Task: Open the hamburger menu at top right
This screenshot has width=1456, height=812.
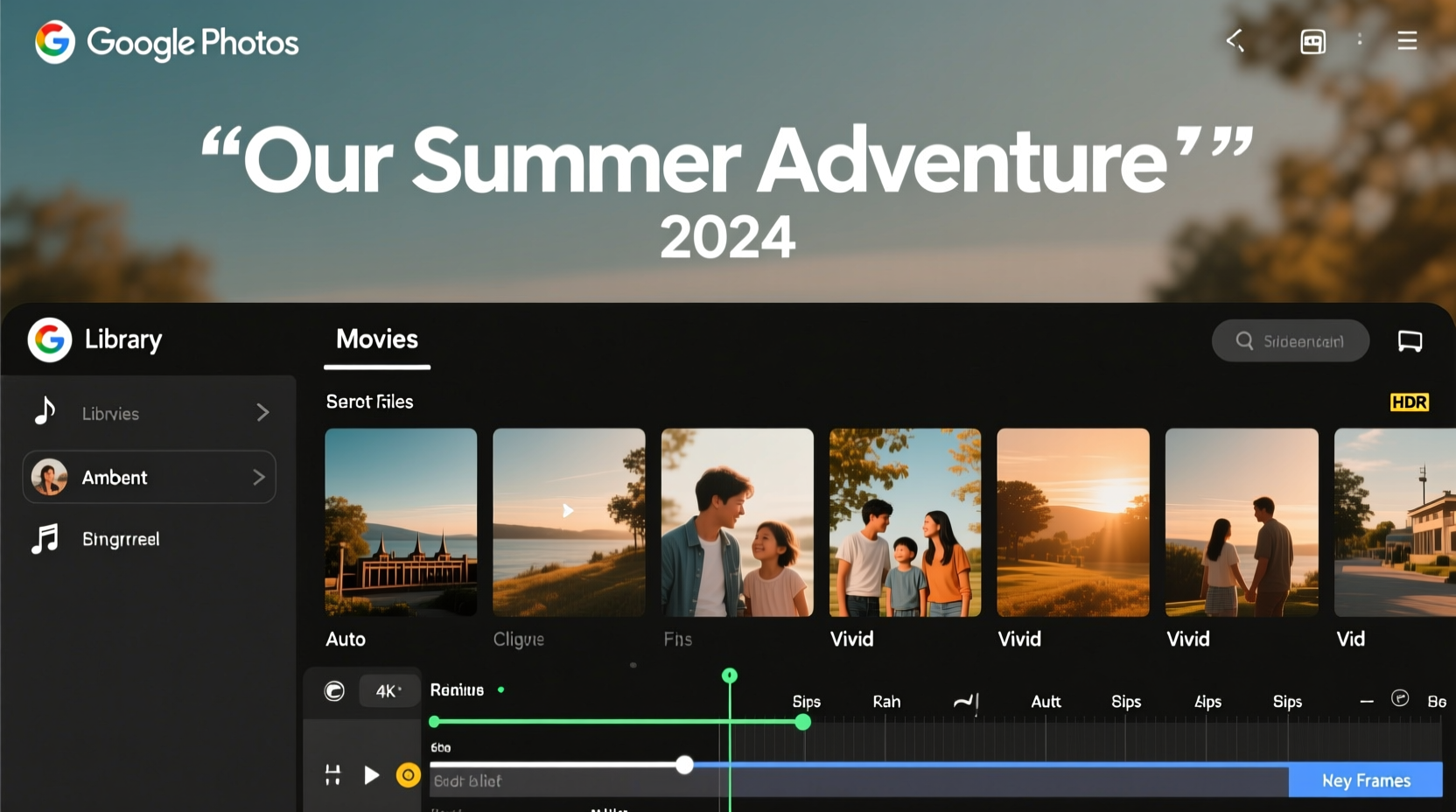Action: click(1406, 40)
